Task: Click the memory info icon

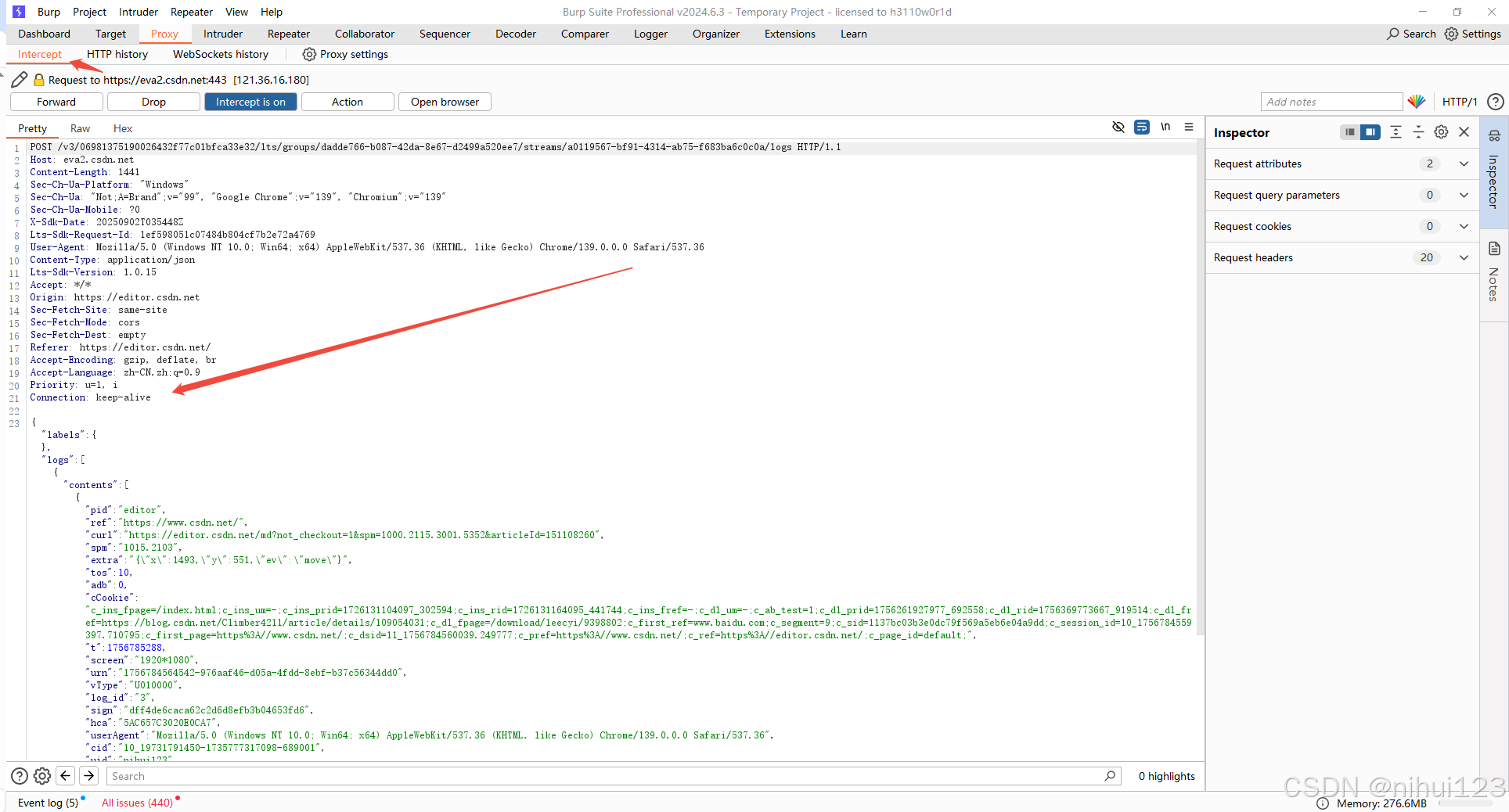Action: point(1323,803)
